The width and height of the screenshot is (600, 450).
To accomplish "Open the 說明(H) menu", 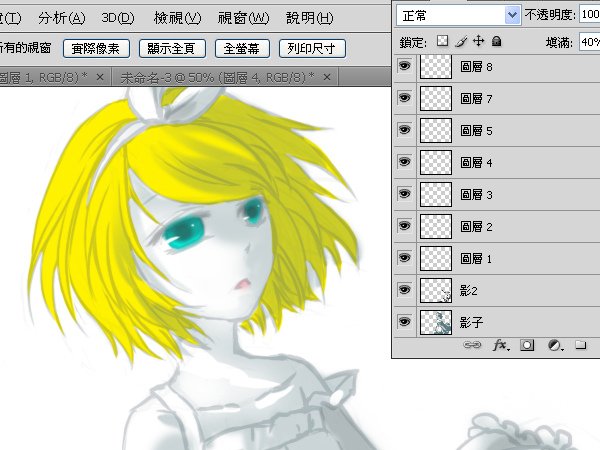I will [310, 18].
